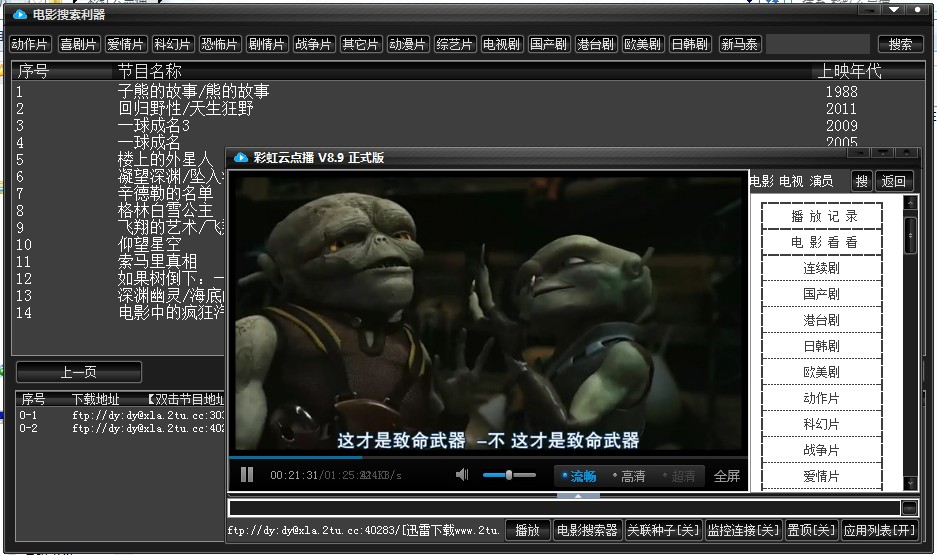Pause the video with the pause icon
The image size is (937, 555).
click(x=247, y=475)
